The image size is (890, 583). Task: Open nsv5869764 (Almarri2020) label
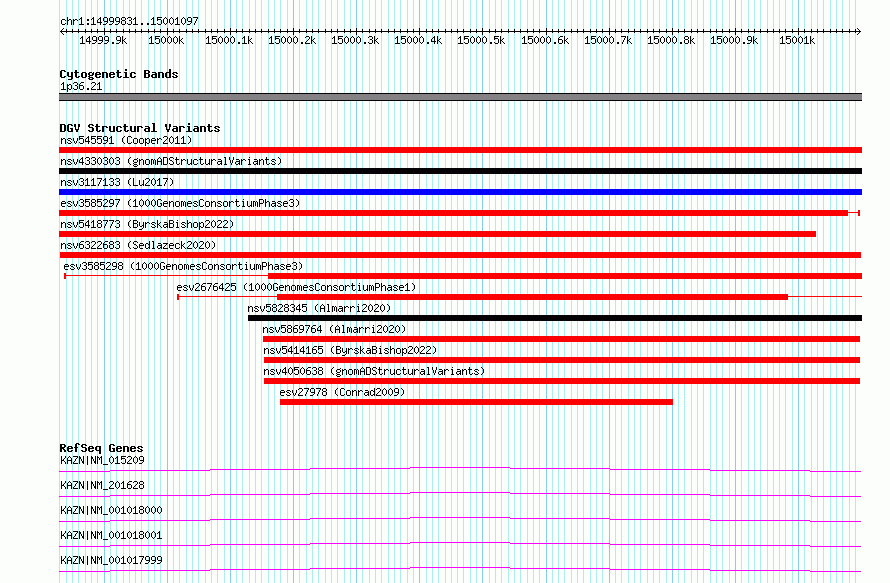334,329
